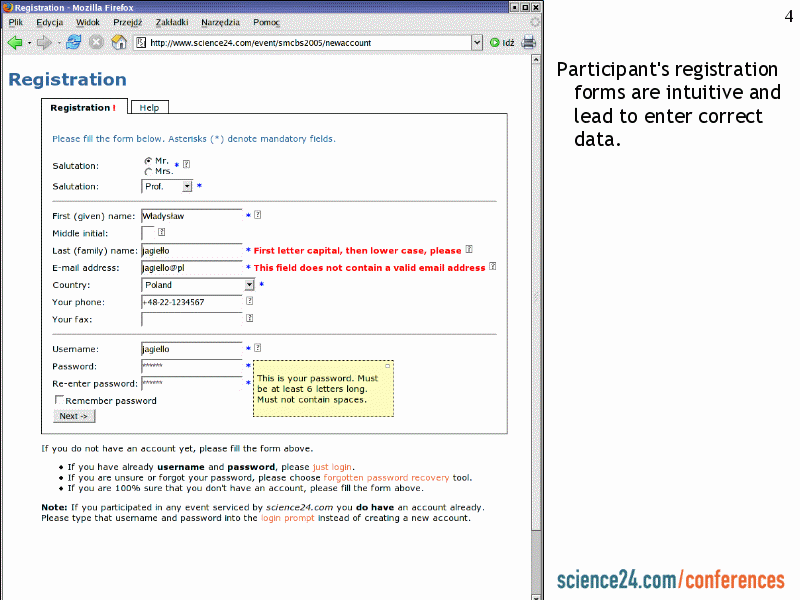Click the Reload page icon
The image size is (800, 600).
coord(73,42)
